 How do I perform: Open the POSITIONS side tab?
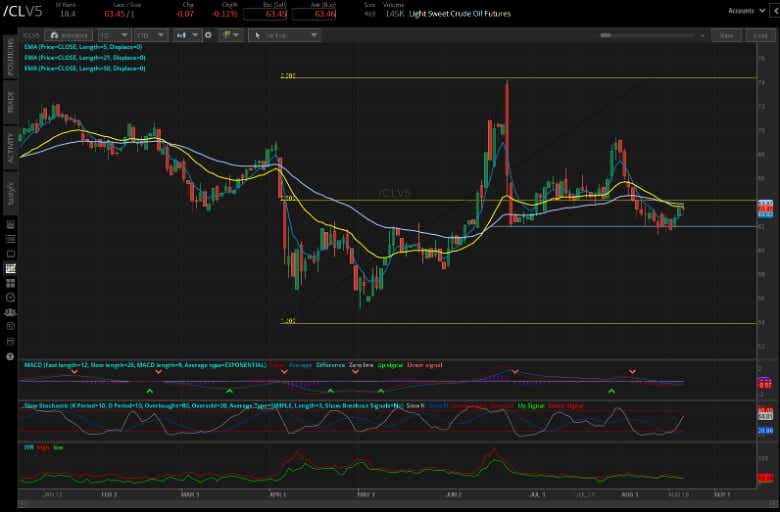(x=10, y=56)
